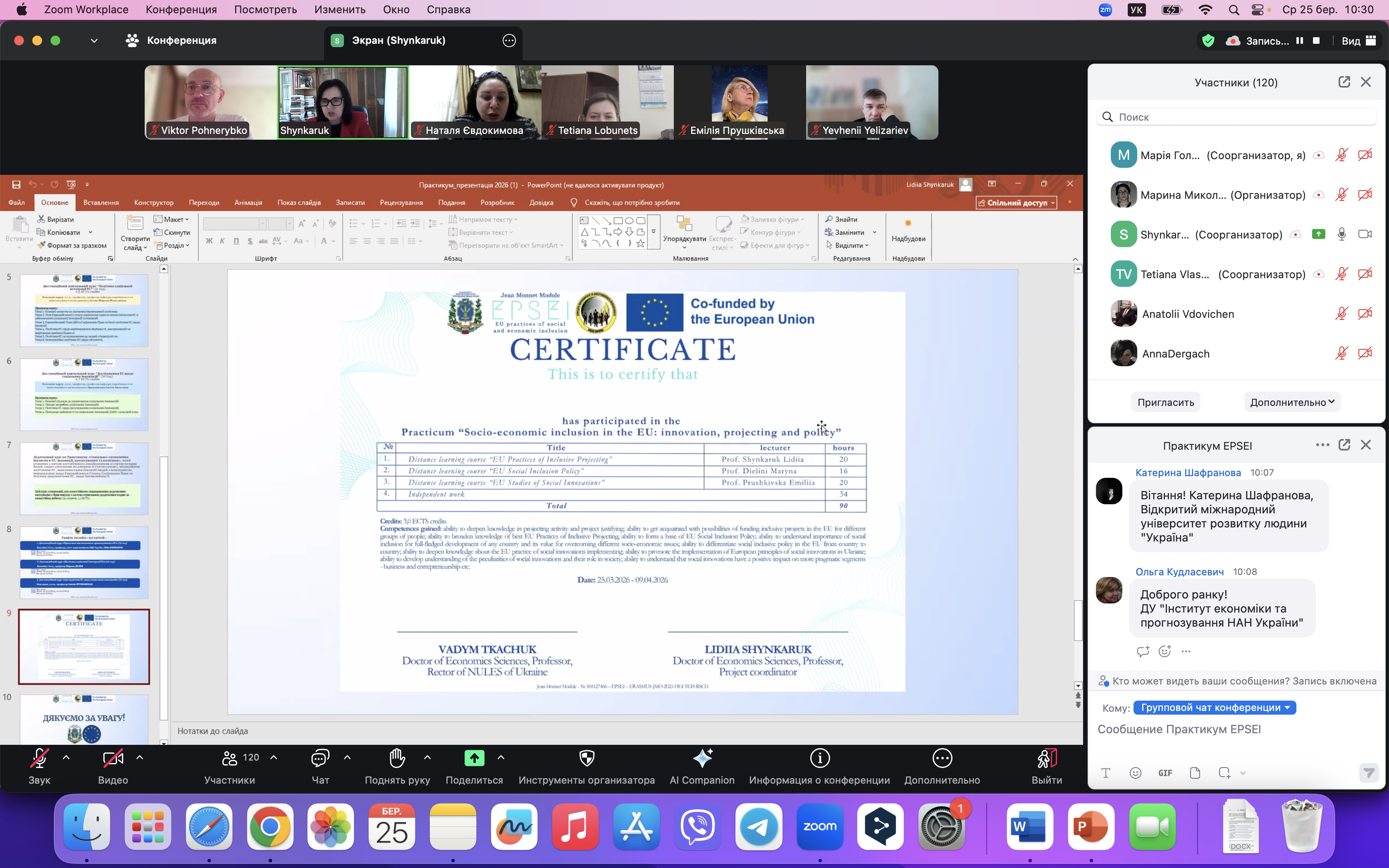Screen dimensions: 1389x868
Task: Pop out the Participants panel
Action: [1344, 82]
